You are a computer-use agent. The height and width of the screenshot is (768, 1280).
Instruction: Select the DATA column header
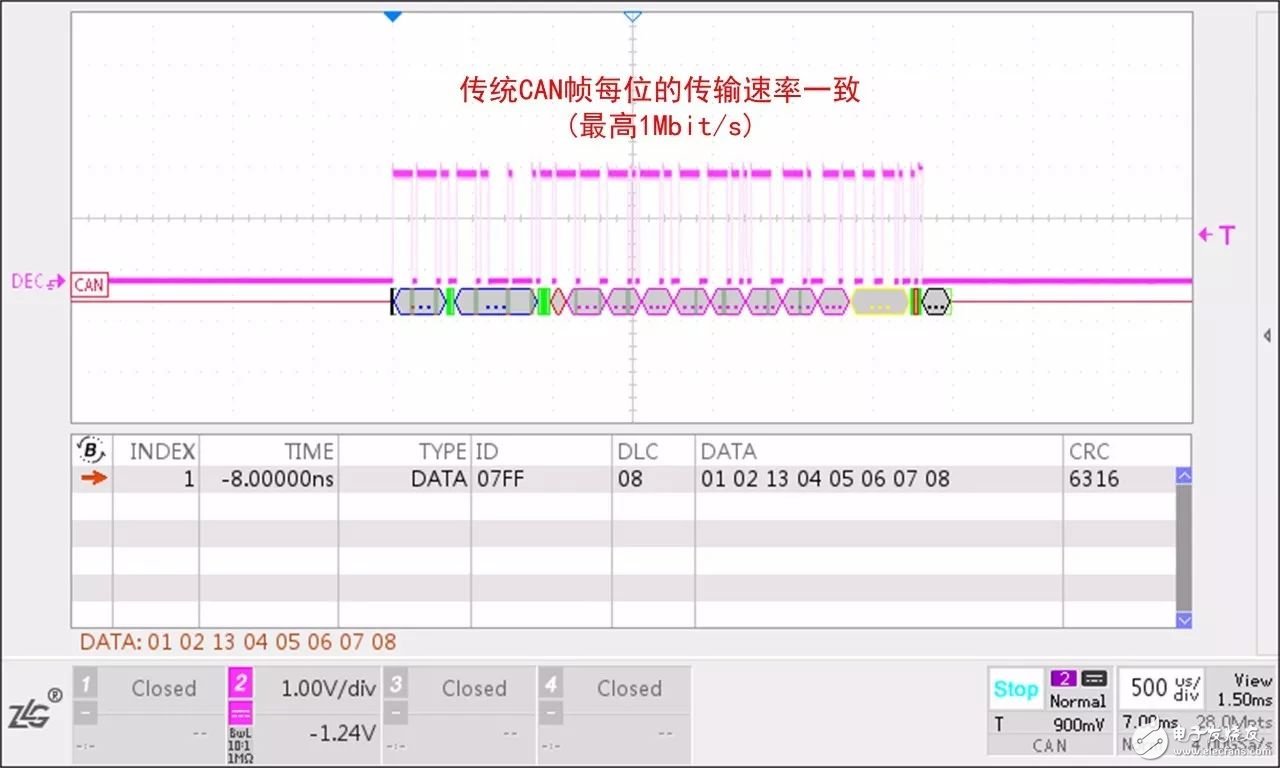(728, 451)
